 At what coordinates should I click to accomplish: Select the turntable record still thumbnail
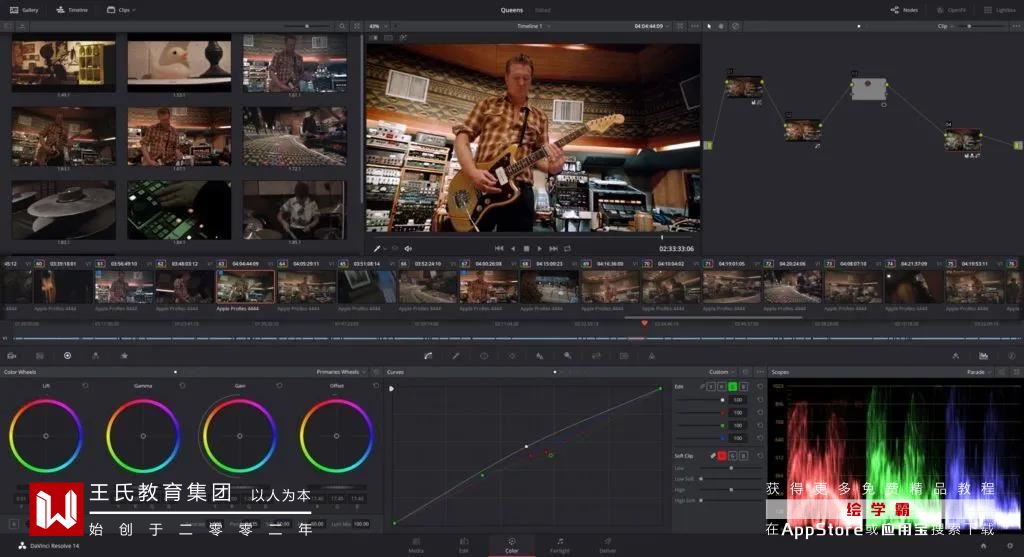(x=63, y=210)
